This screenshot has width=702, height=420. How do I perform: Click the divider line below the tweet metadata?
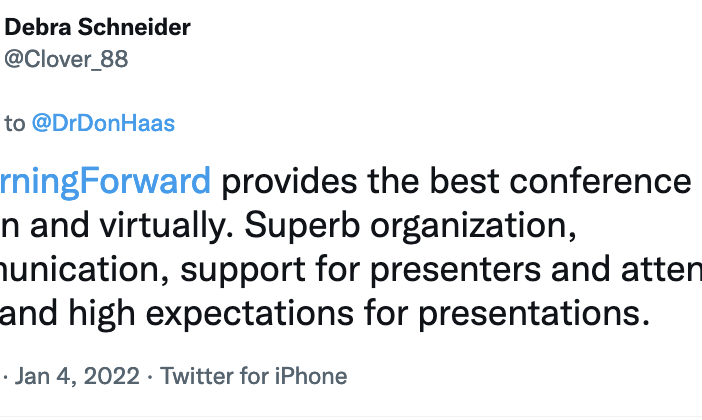click(x=351, y=416)
